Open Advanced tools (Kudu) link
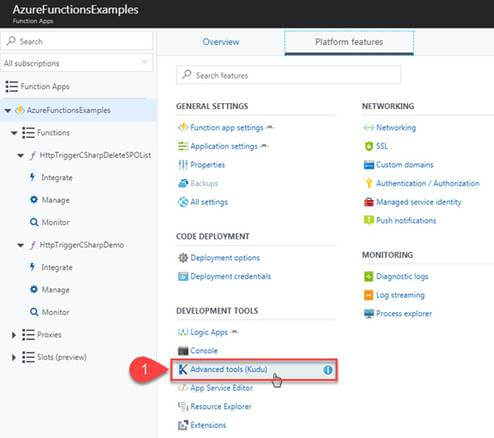This screenshot has width=494, height=438. pyautogui.click(x=229, y=369)
